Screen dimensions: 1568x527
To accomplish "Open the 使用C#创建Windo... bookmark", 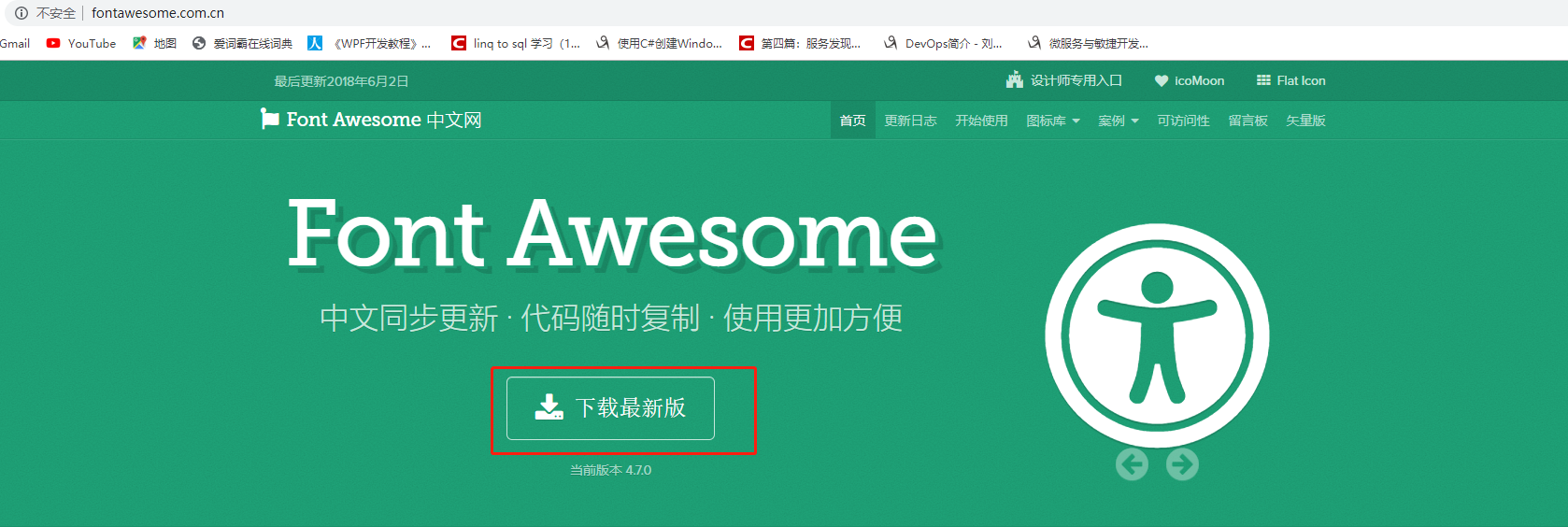I will click(659, 43).
